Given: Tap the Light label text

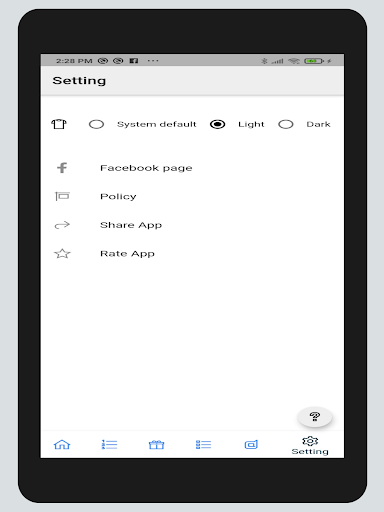Looking at the screenshot, I should click(x=251, y=124).
